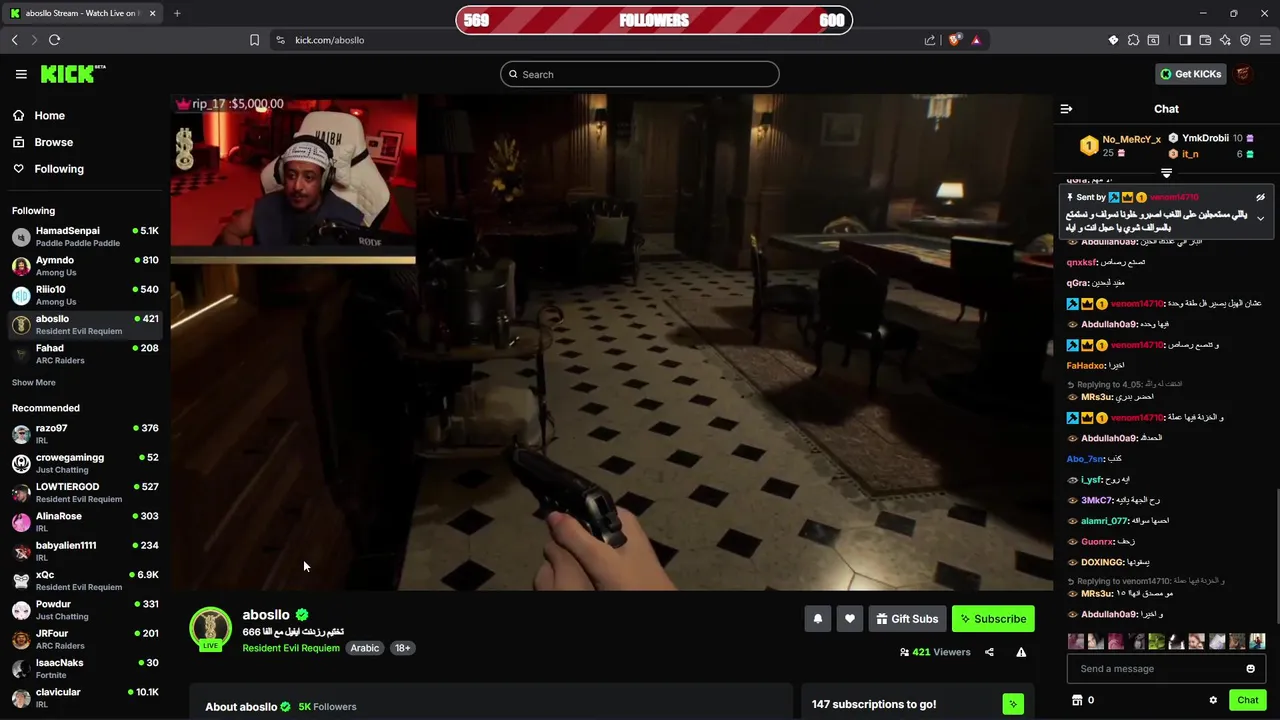Show more followed channels
The image size is (1280, 720).
click(34, 383)
